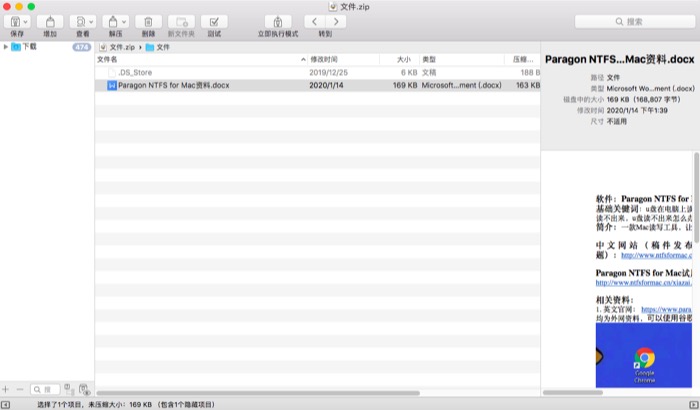Click the 6 KB size cell

409,72
